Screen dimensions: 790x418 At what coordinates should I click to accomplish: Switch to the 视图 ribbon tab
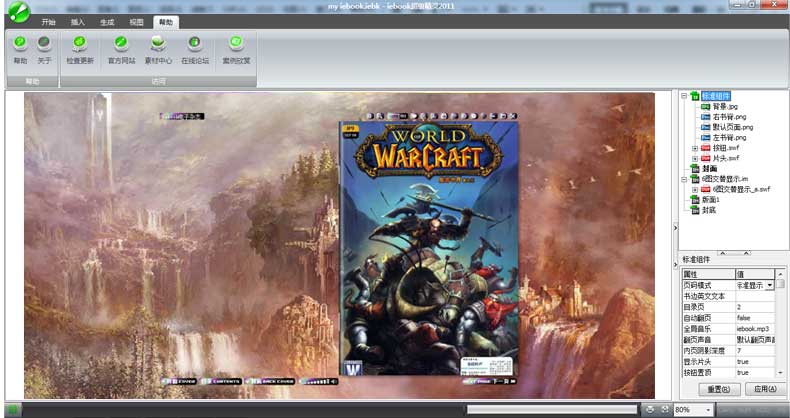[x=136, y=22]
